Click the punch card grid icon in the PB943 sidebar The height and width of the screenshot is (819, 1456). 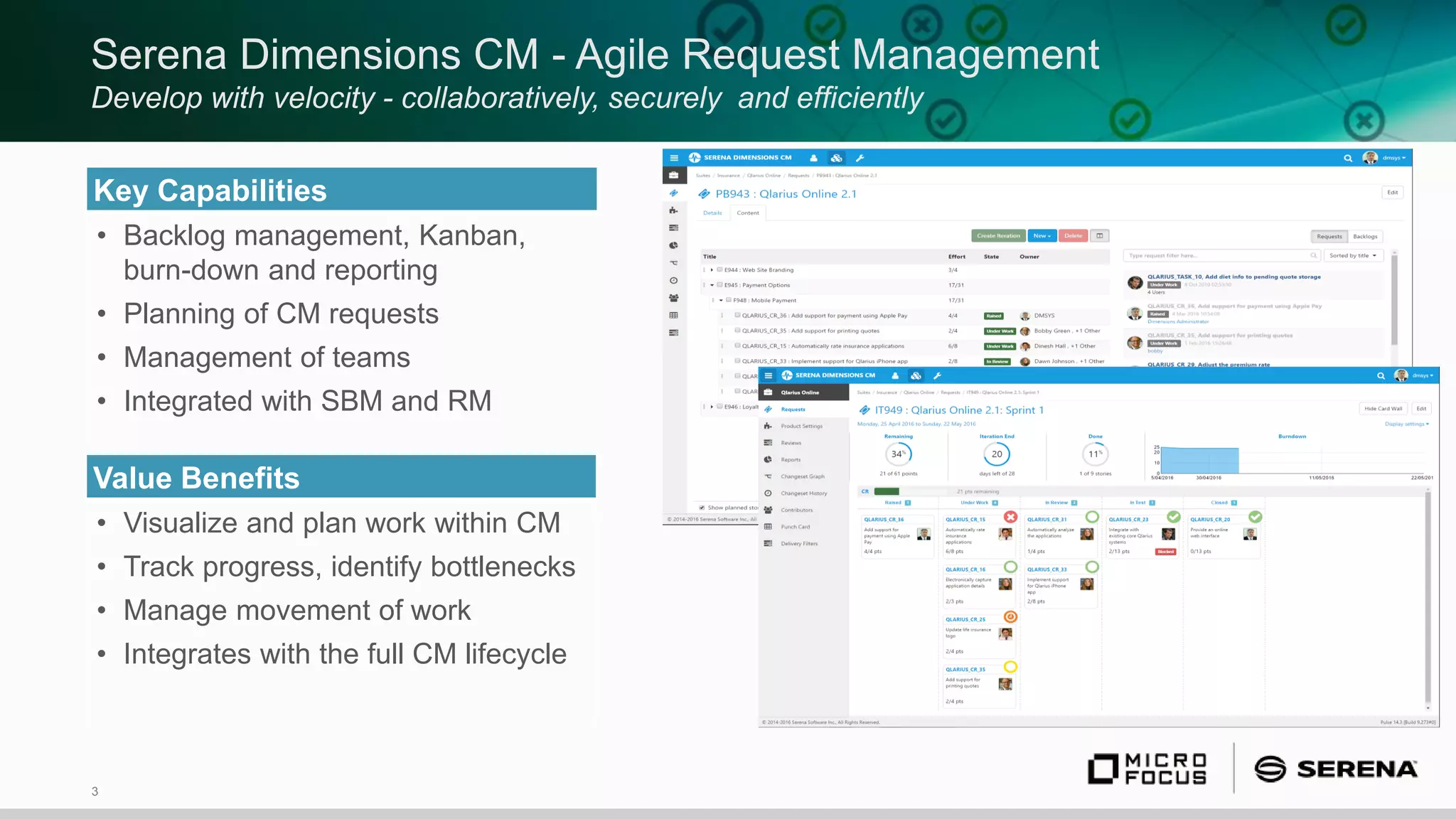tap(673, 315)
